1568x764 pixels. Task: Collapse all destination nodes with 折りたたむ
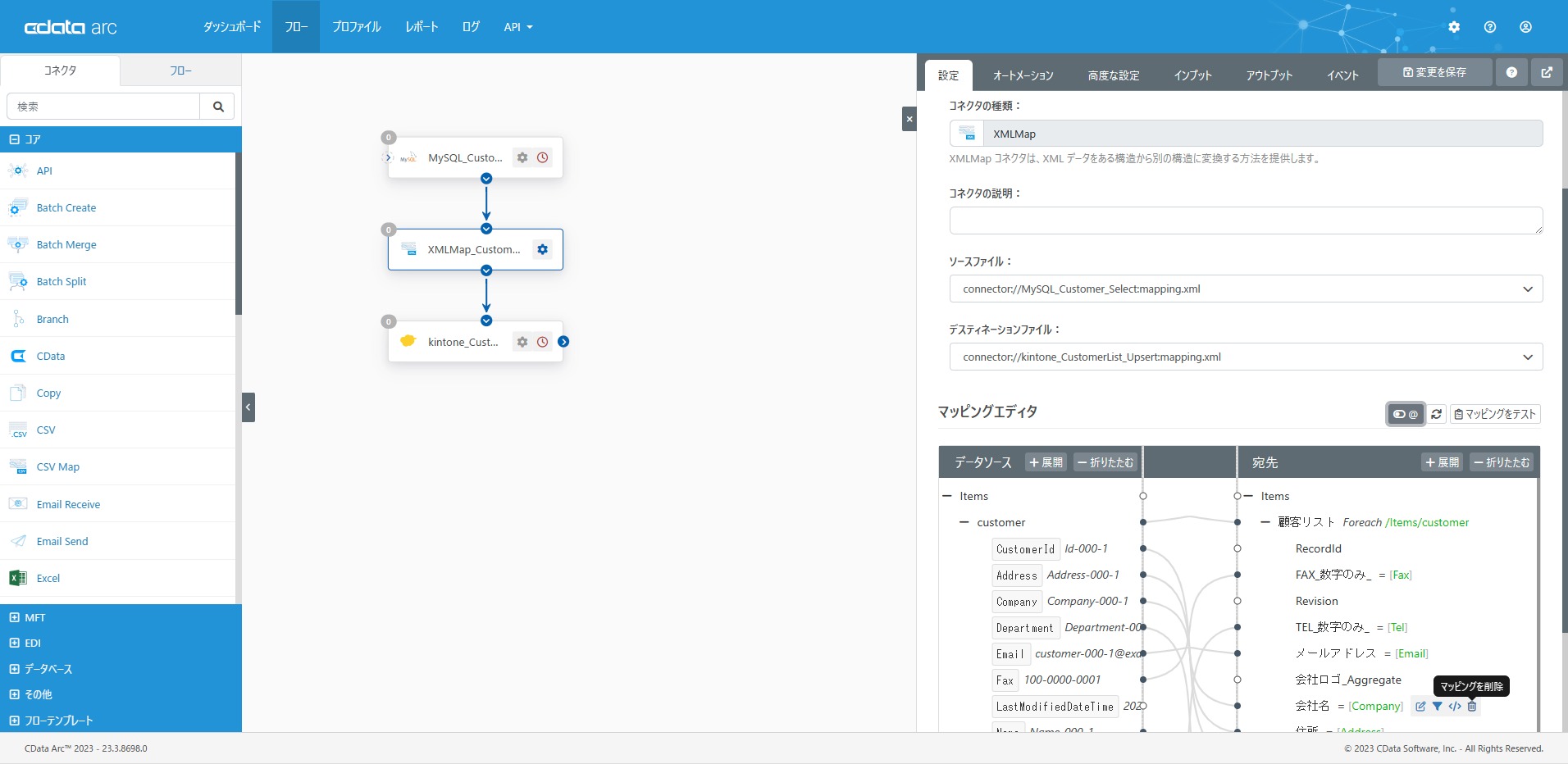tap(1502, 462)
